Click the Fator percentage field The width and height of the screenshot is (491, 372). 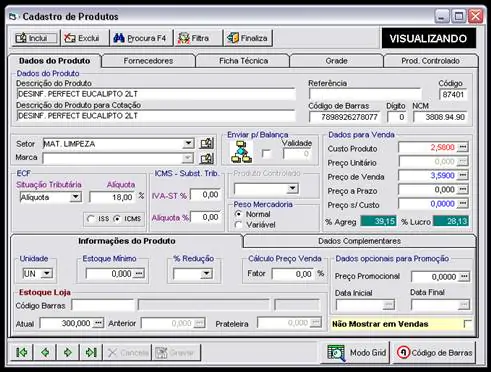pos(293,274)
